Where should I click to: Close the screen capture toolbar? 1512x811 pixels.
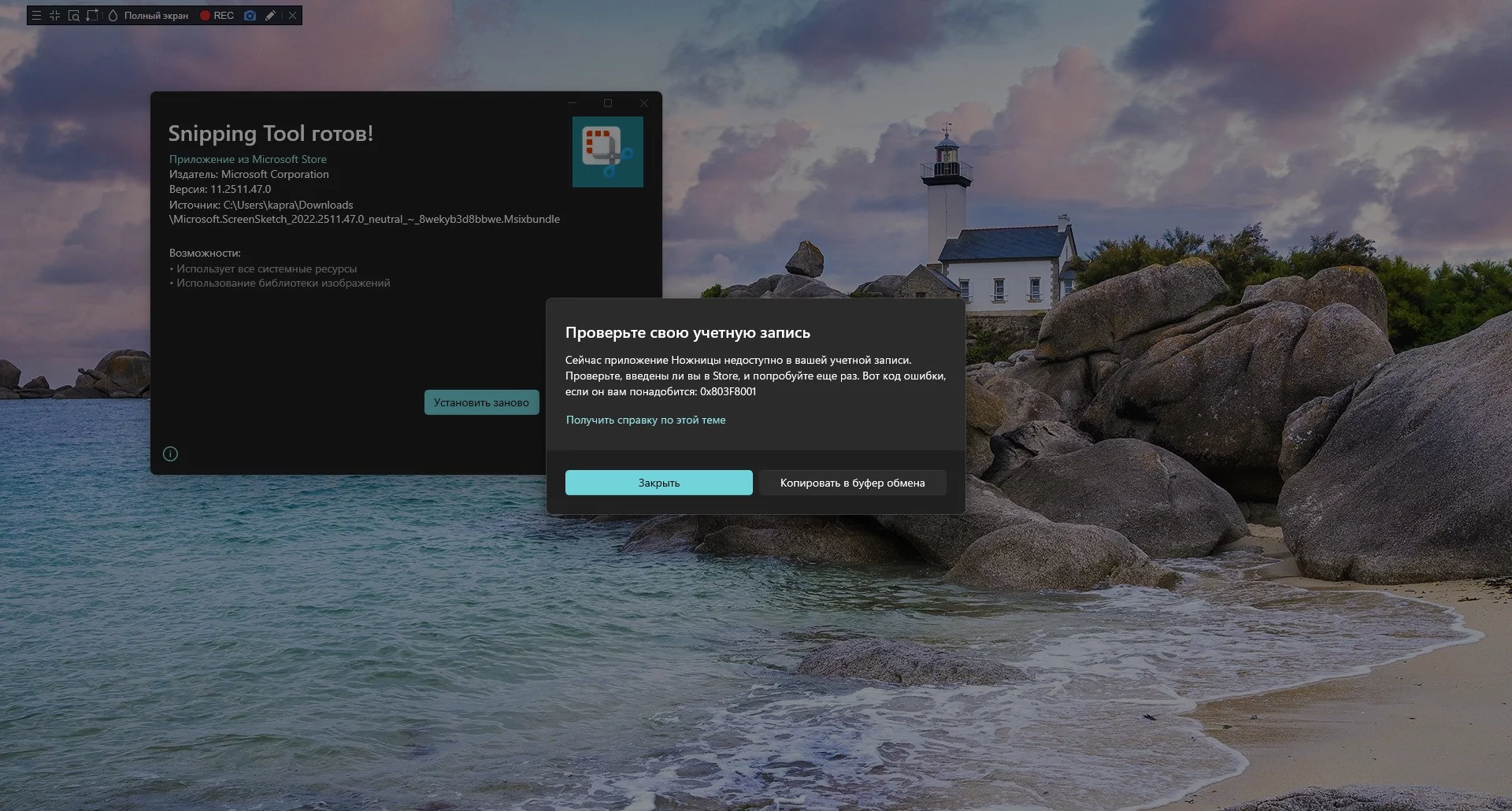pyautogui.click(x=292, y=16)
